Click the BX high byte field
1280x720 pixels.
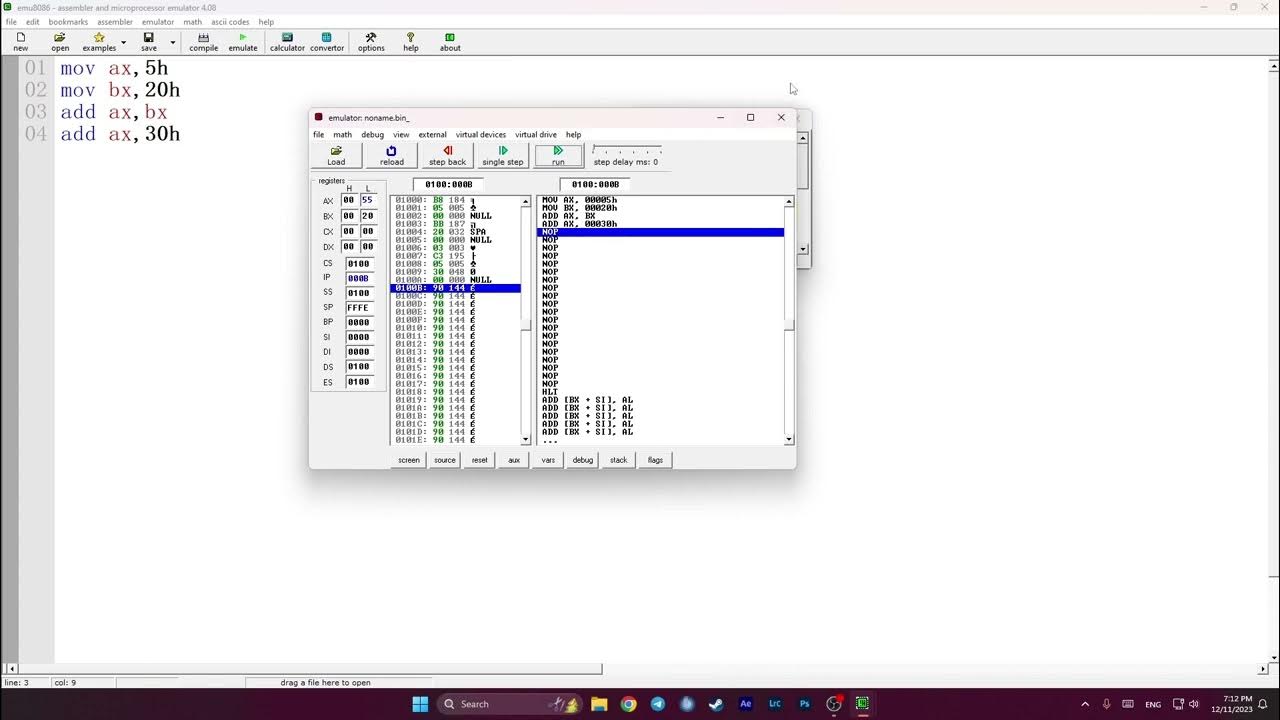point(349,216)
